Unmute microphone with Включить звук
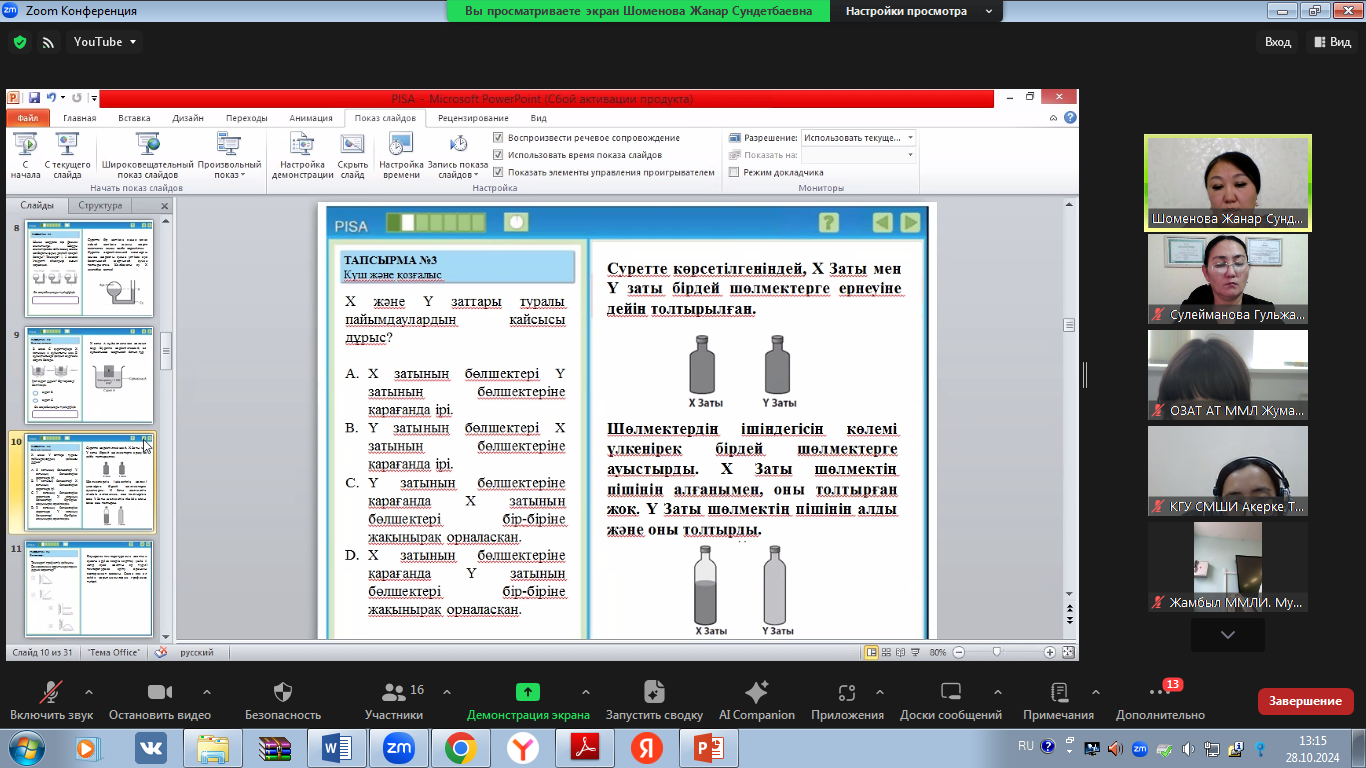The height and width of the screenshot is (768, 1366). click(51, 692)
